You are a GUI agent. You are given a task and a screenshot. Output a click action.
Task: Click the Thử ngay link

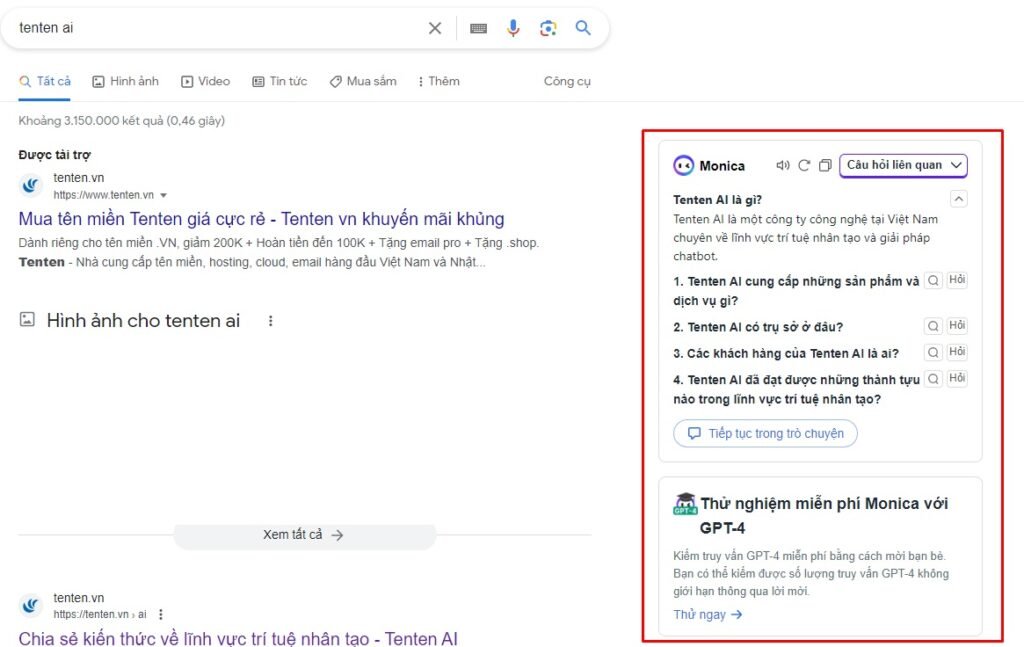coord(707,614)
